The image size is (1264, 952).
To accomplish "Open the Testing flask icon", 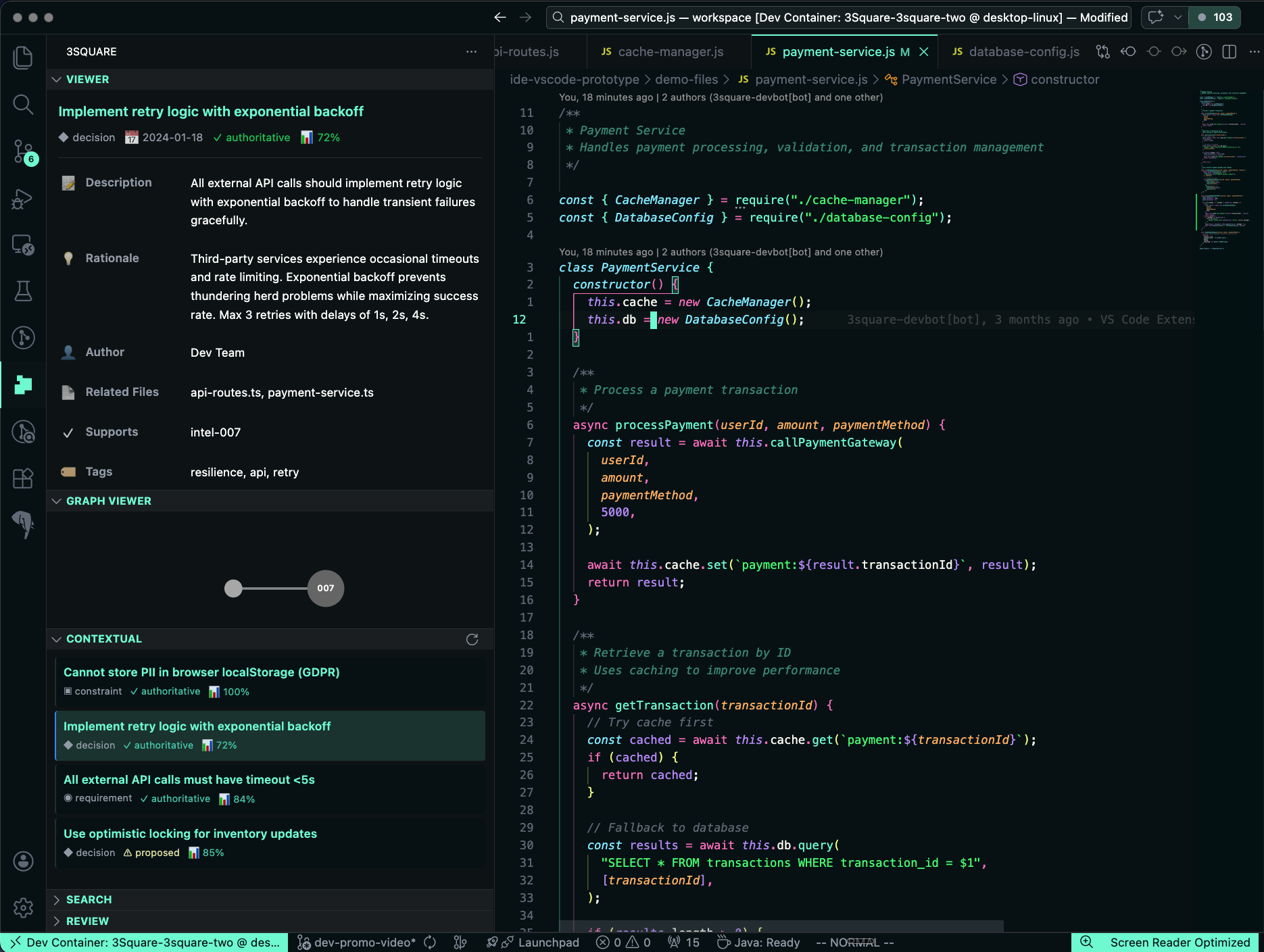I will 23,291.
